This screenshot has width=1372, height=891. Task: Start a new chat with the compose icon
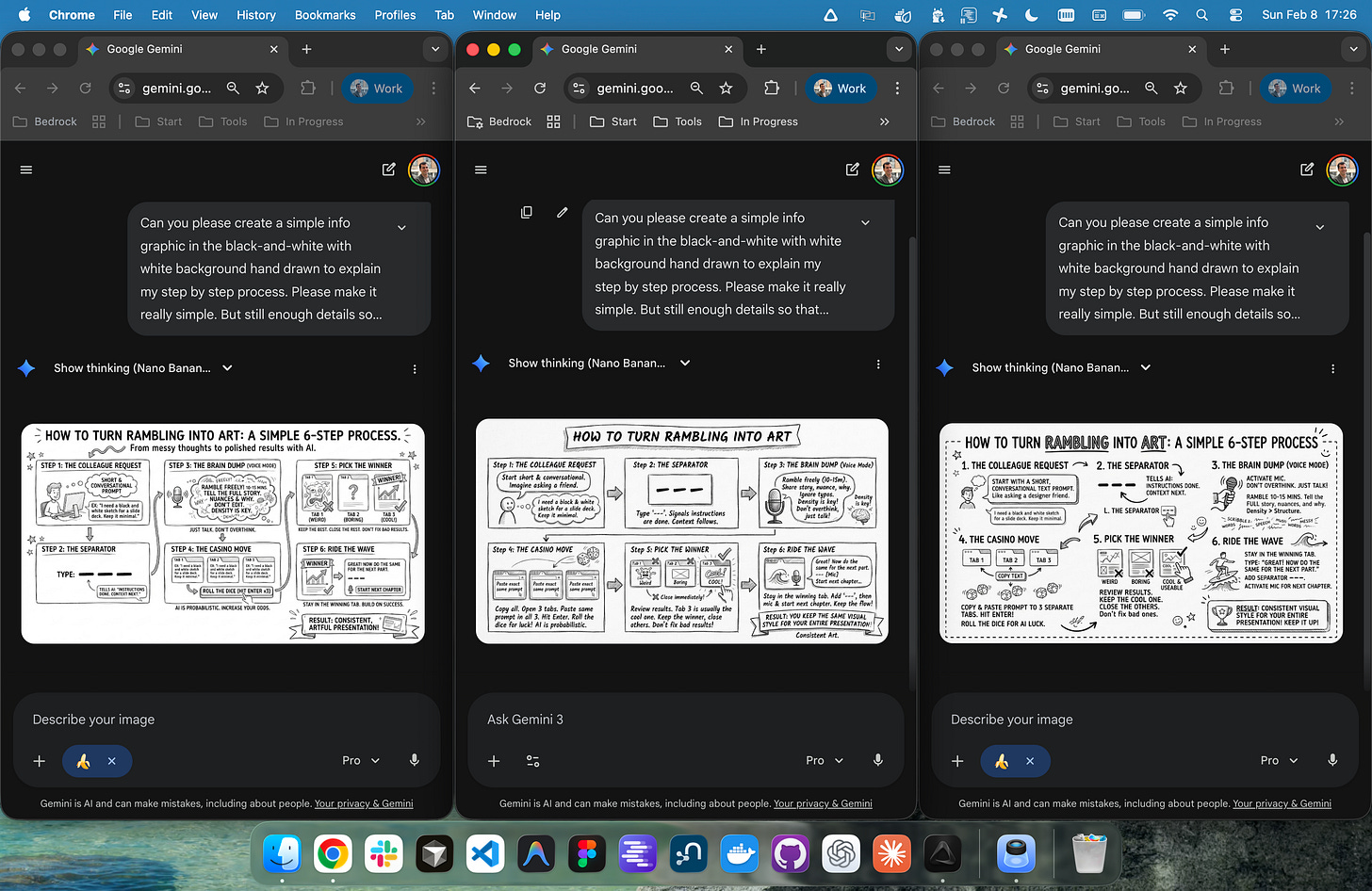click(x=852, y=170)
